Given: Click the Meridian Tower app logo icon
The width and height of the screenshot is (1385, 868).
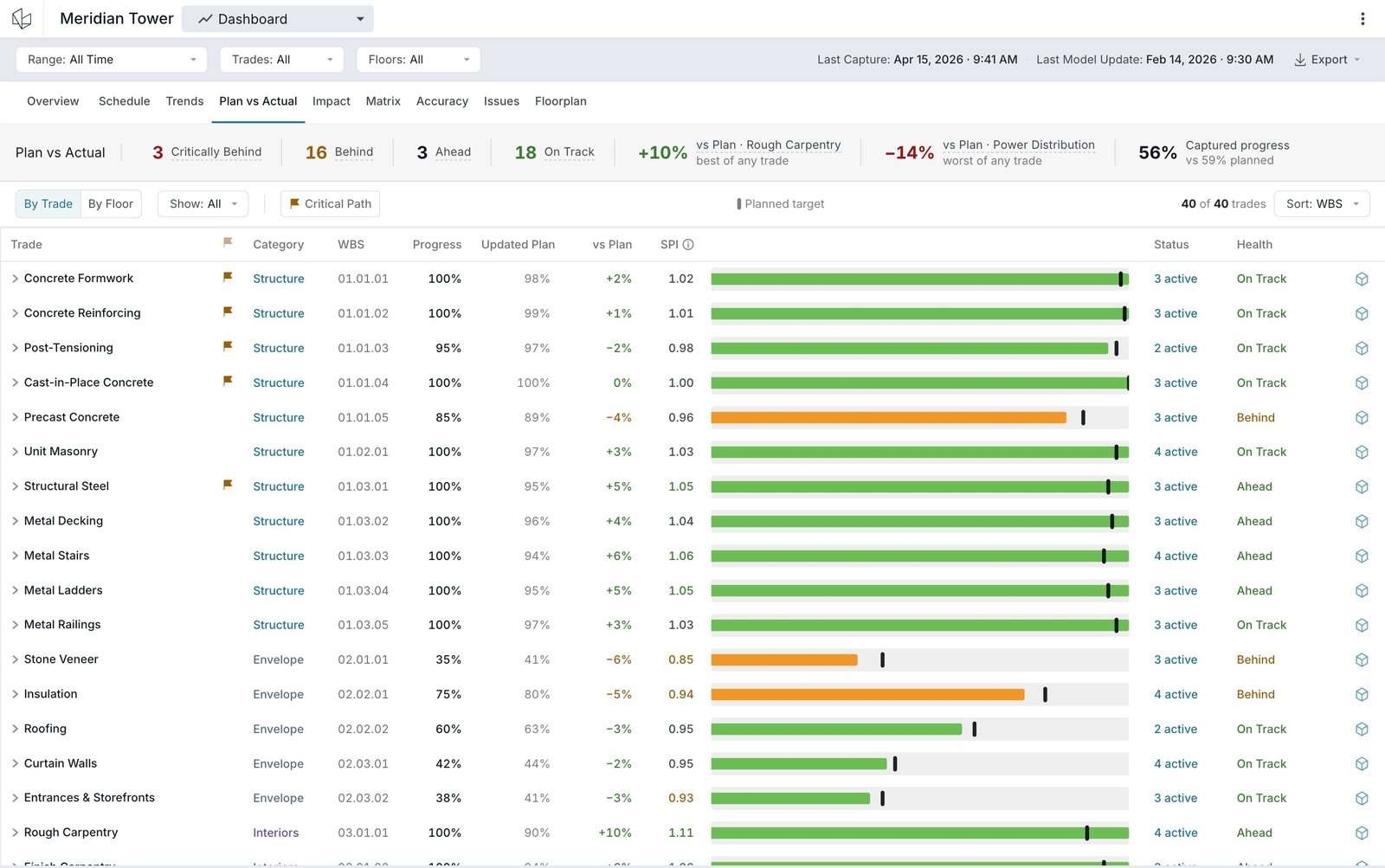Looking at the screenshot, I should pyautogui.click(x=22, y=19).
